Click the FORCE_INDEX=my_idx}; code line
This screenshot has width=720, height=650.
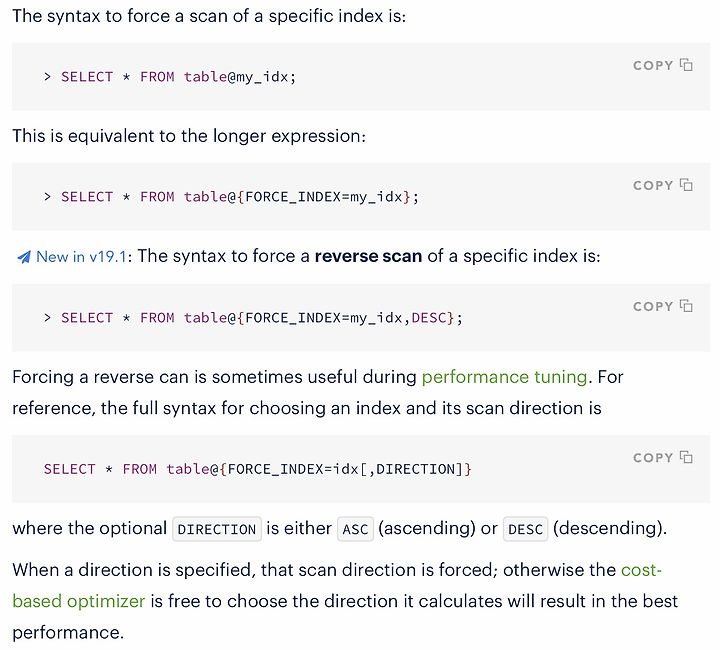231,197
